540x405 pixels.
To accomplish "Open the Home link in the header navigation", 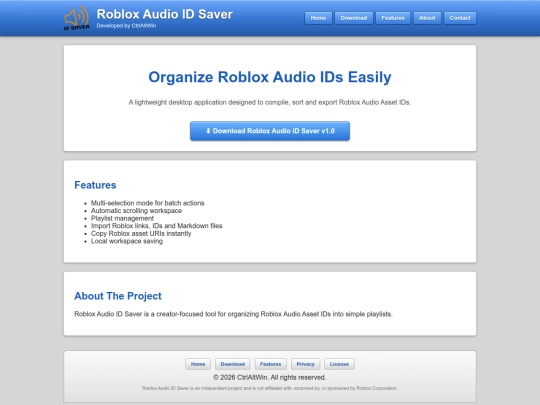I will pos(318,18).
